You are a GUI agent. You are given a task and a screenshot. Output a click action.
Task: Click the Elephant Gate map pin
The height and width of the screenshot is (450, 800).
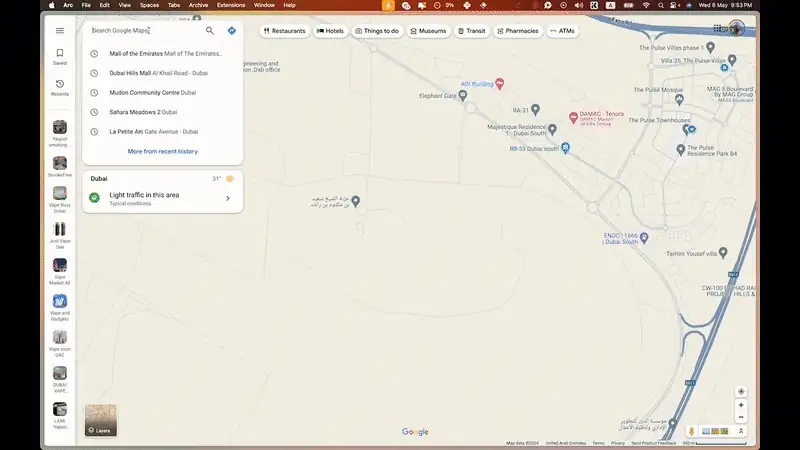click(x=463, y=95)
